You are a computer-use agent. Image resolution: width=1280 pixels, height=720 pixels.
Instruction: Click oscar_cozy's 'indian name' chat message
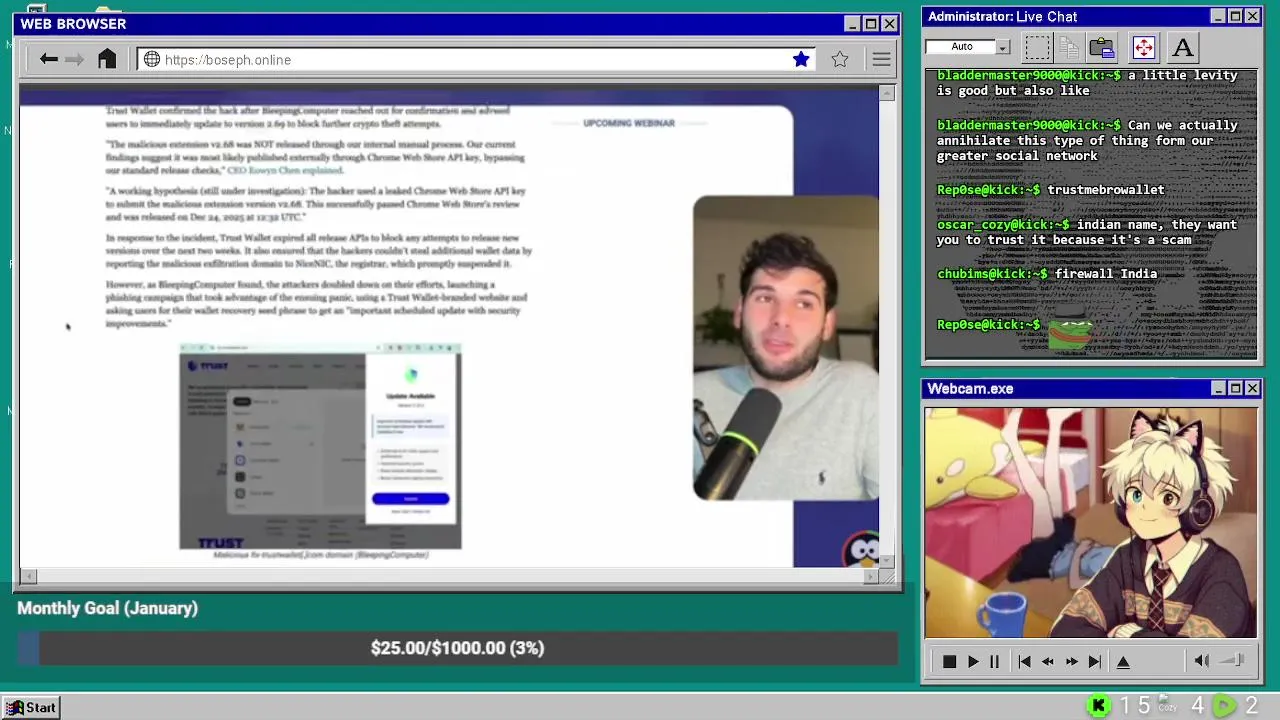coord(1087,232)
